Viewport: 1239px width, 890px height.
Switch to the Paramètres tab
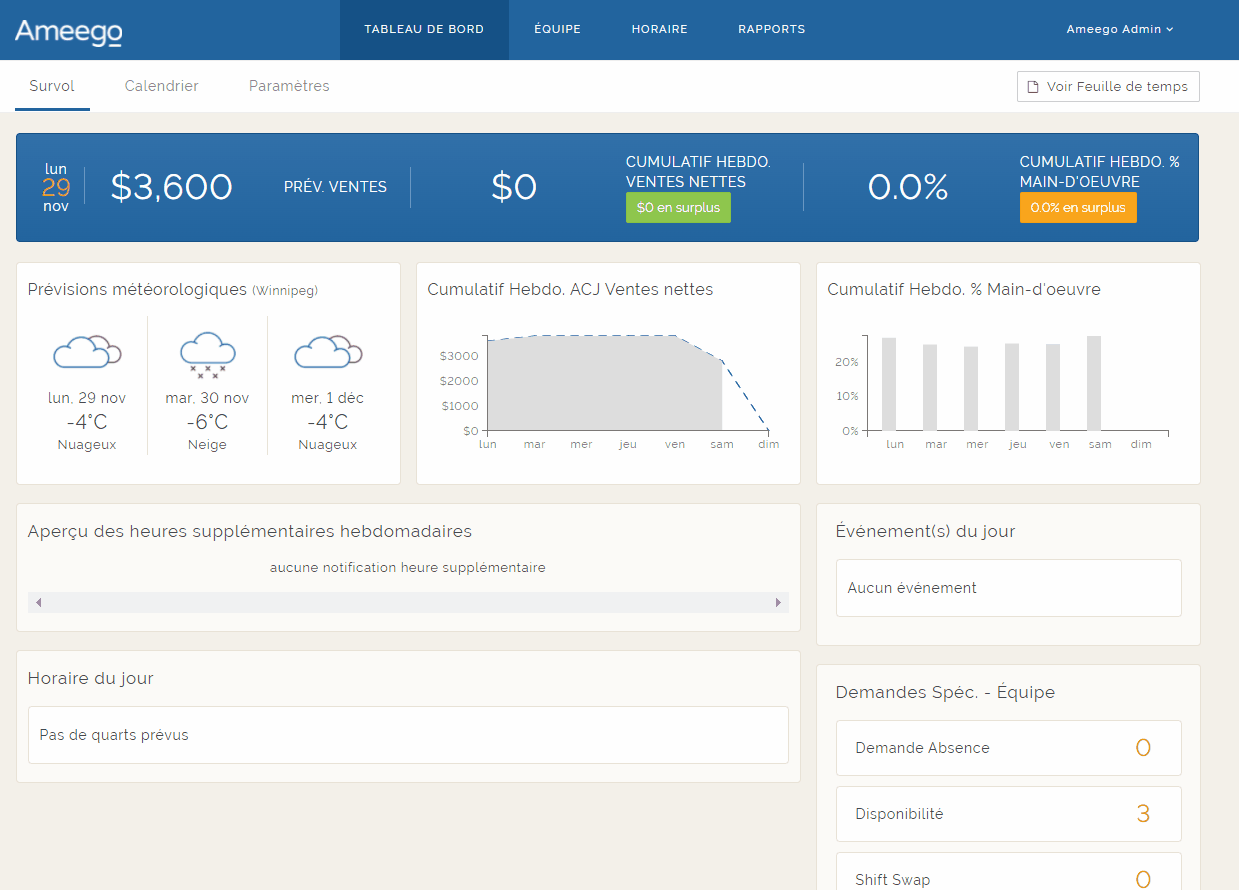[x=289, y=86]
